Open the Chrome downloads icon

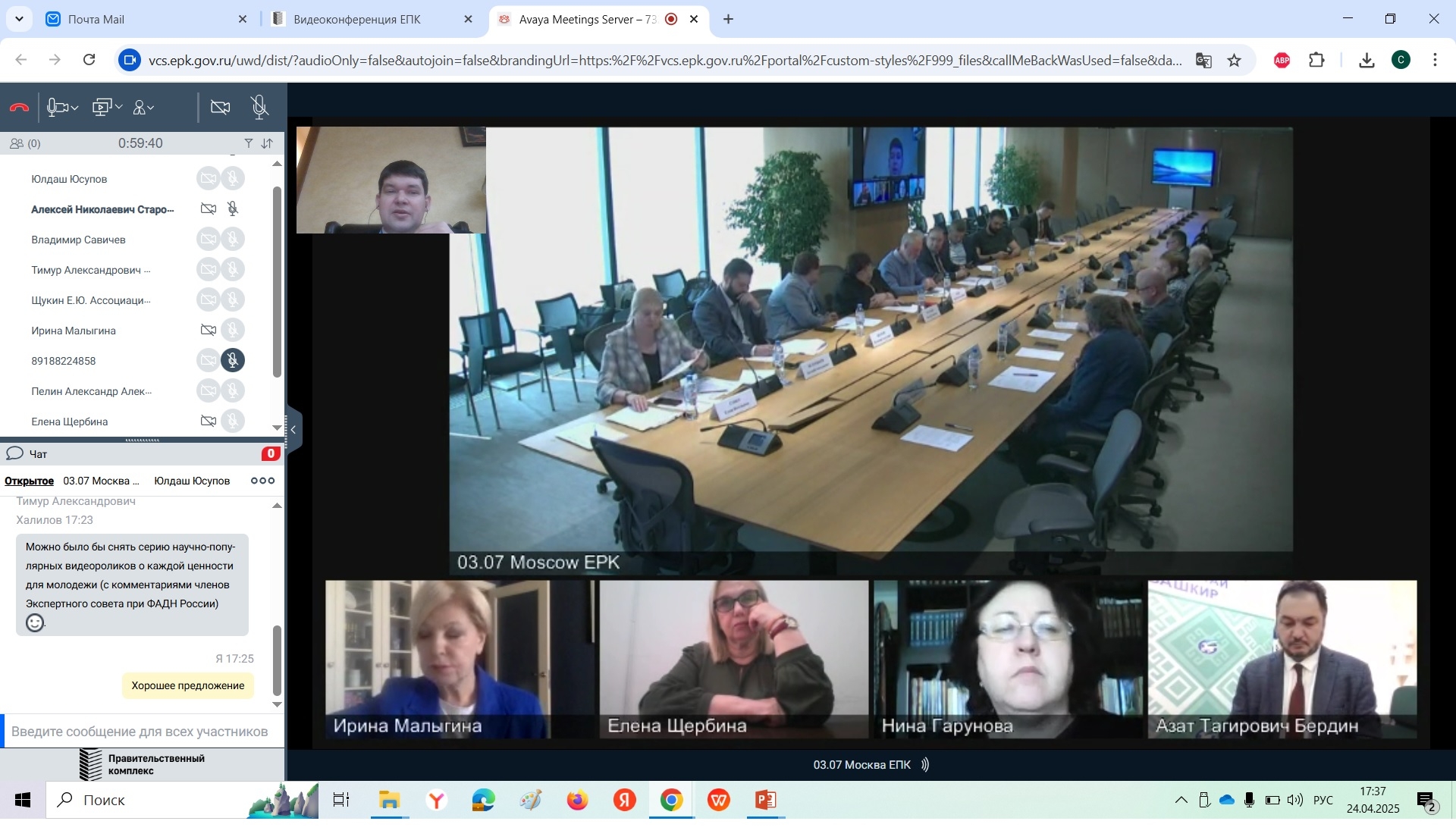click(1367, 60)
